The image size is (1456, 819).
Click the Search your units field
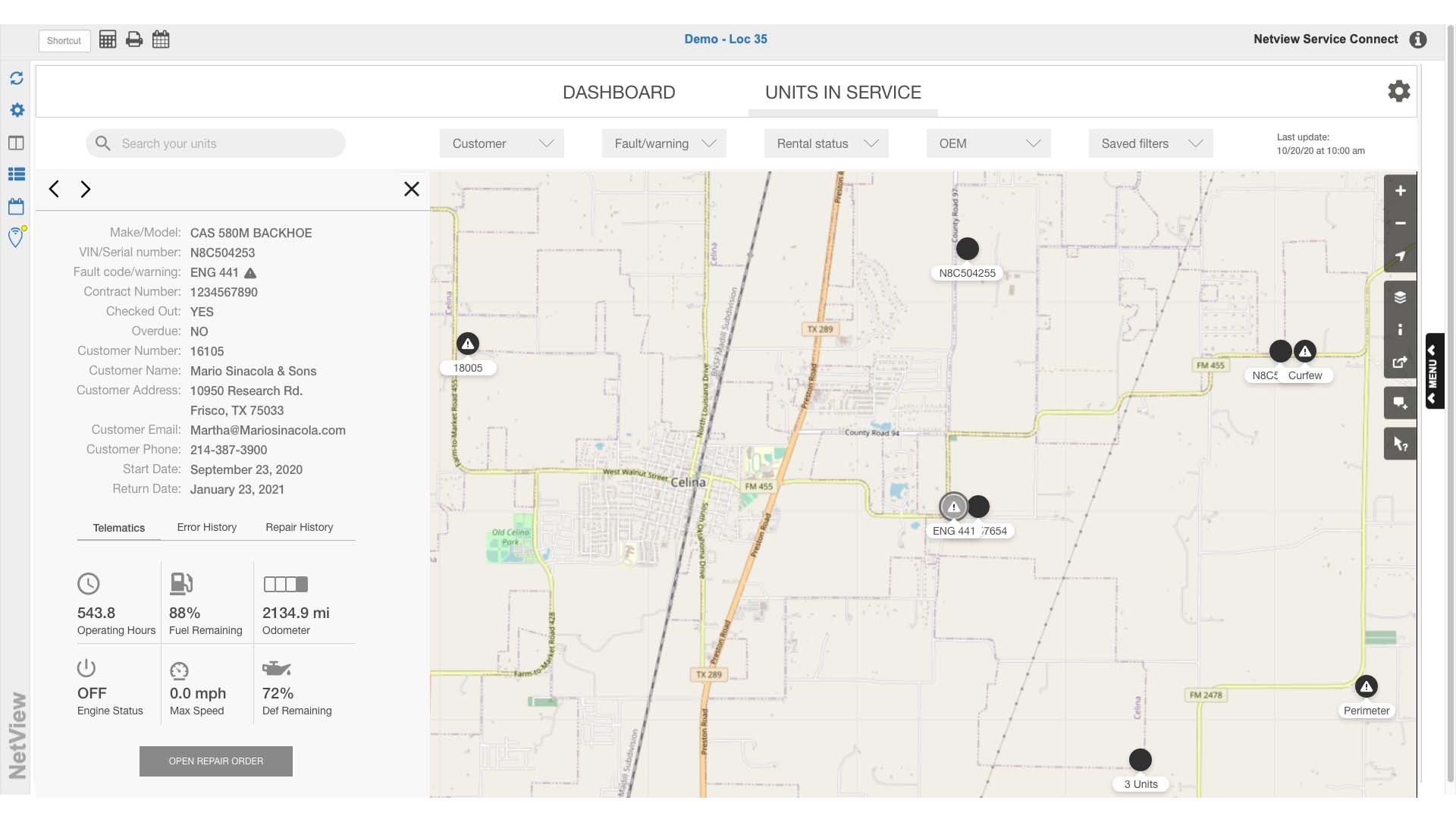coord(216,143)
